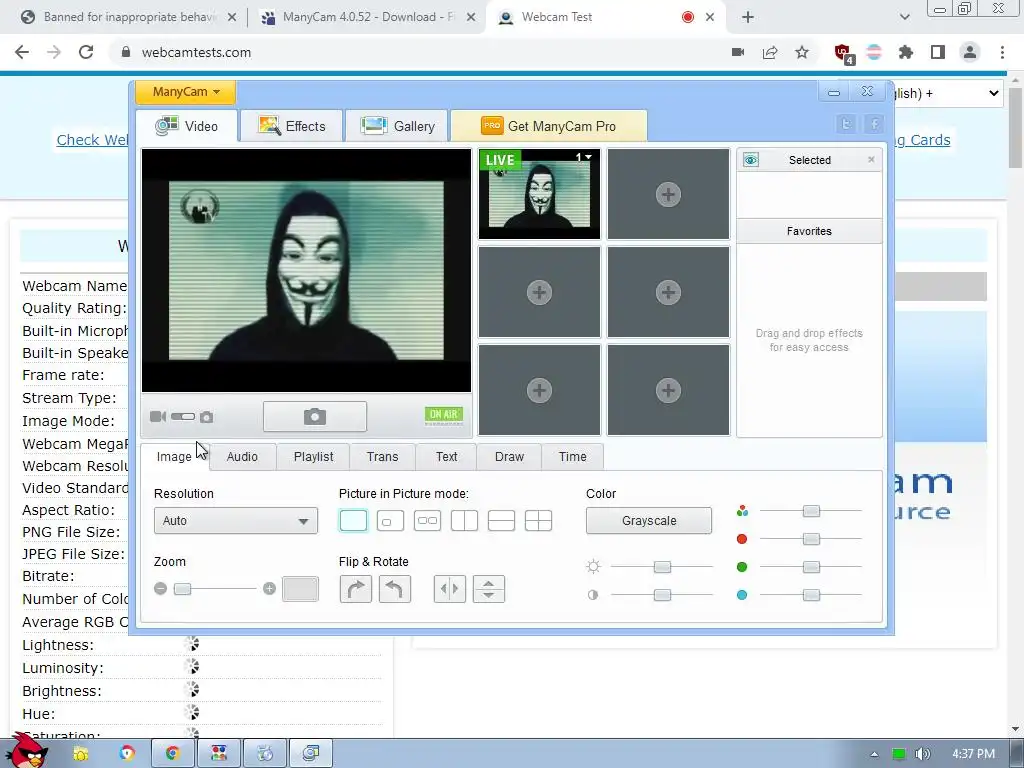Click the zoom in plus icon
The height and width of the screenshot is (768, 1024).
coord(269,588)
